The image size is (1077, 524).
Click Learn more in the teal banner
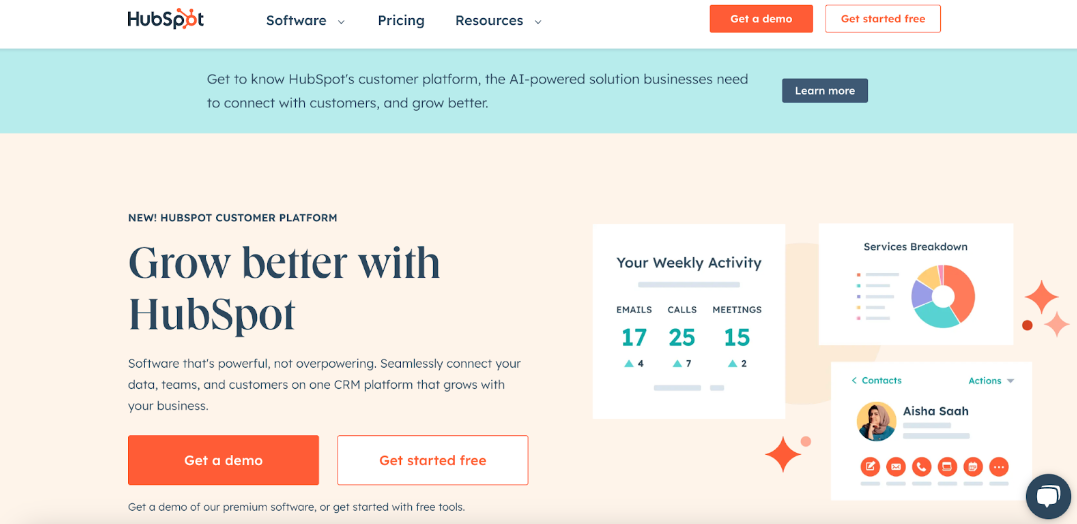[825, 91]
